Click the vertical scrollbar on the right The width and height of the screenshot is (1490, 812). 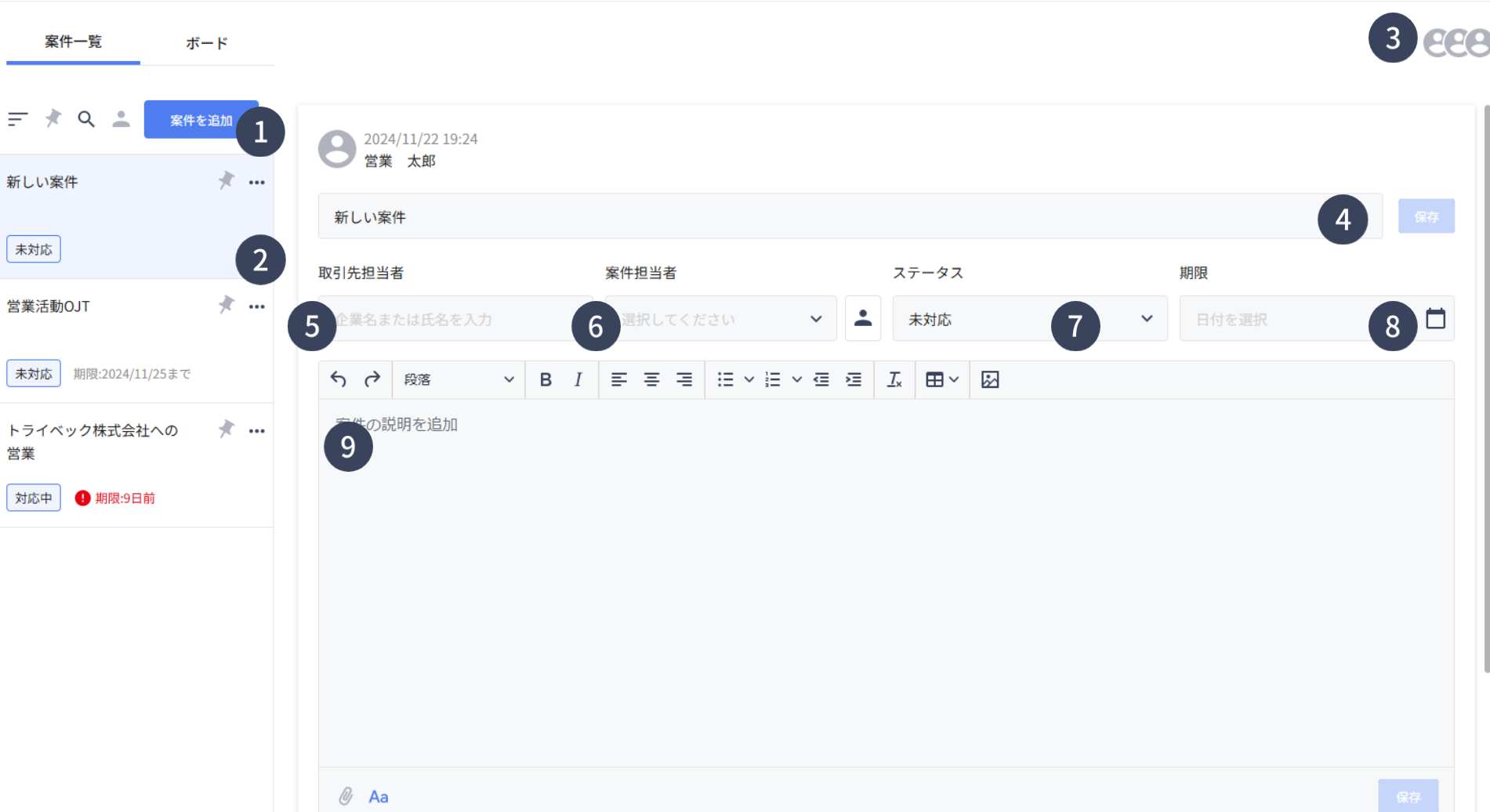(1486, 392)
